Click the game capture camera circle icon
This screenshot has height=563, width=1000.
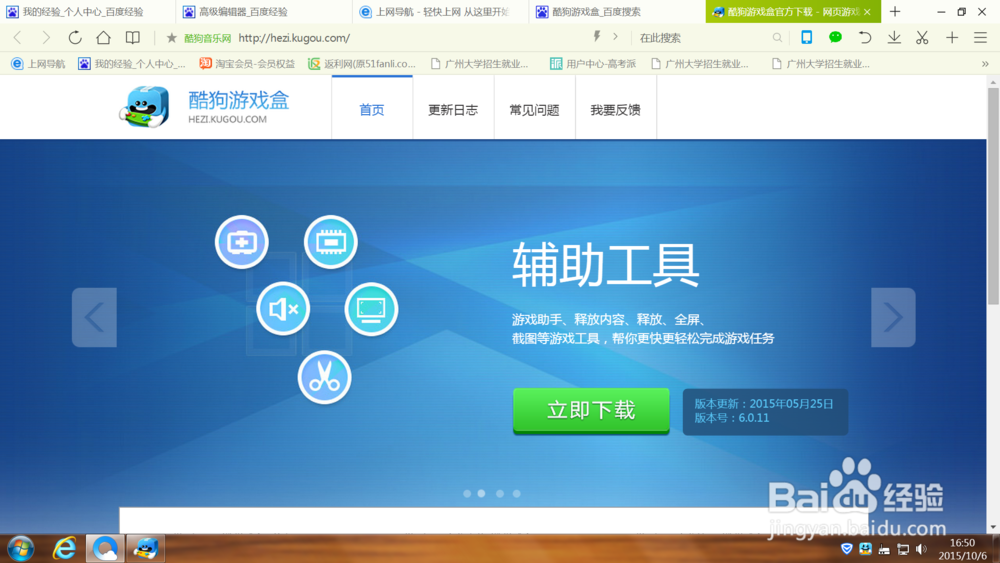coord(241,242)
